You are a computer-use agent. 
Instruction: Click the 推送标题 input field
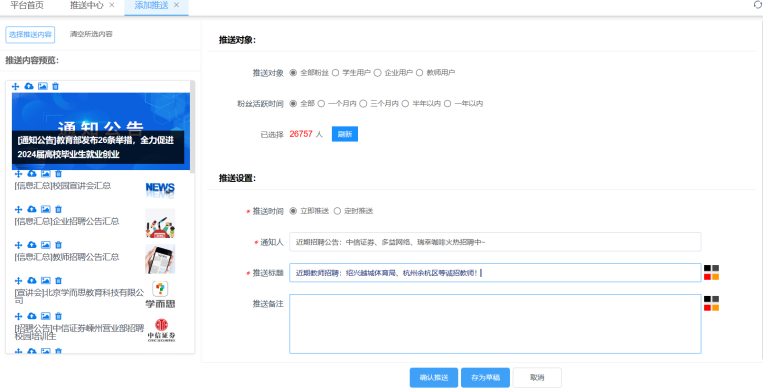coord(495,273)
